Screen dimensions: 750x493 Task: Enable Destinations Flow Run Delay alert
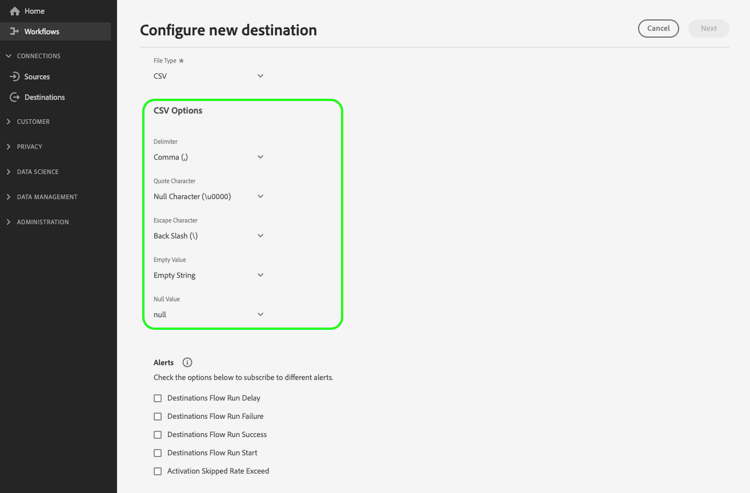tap(158, 398)
